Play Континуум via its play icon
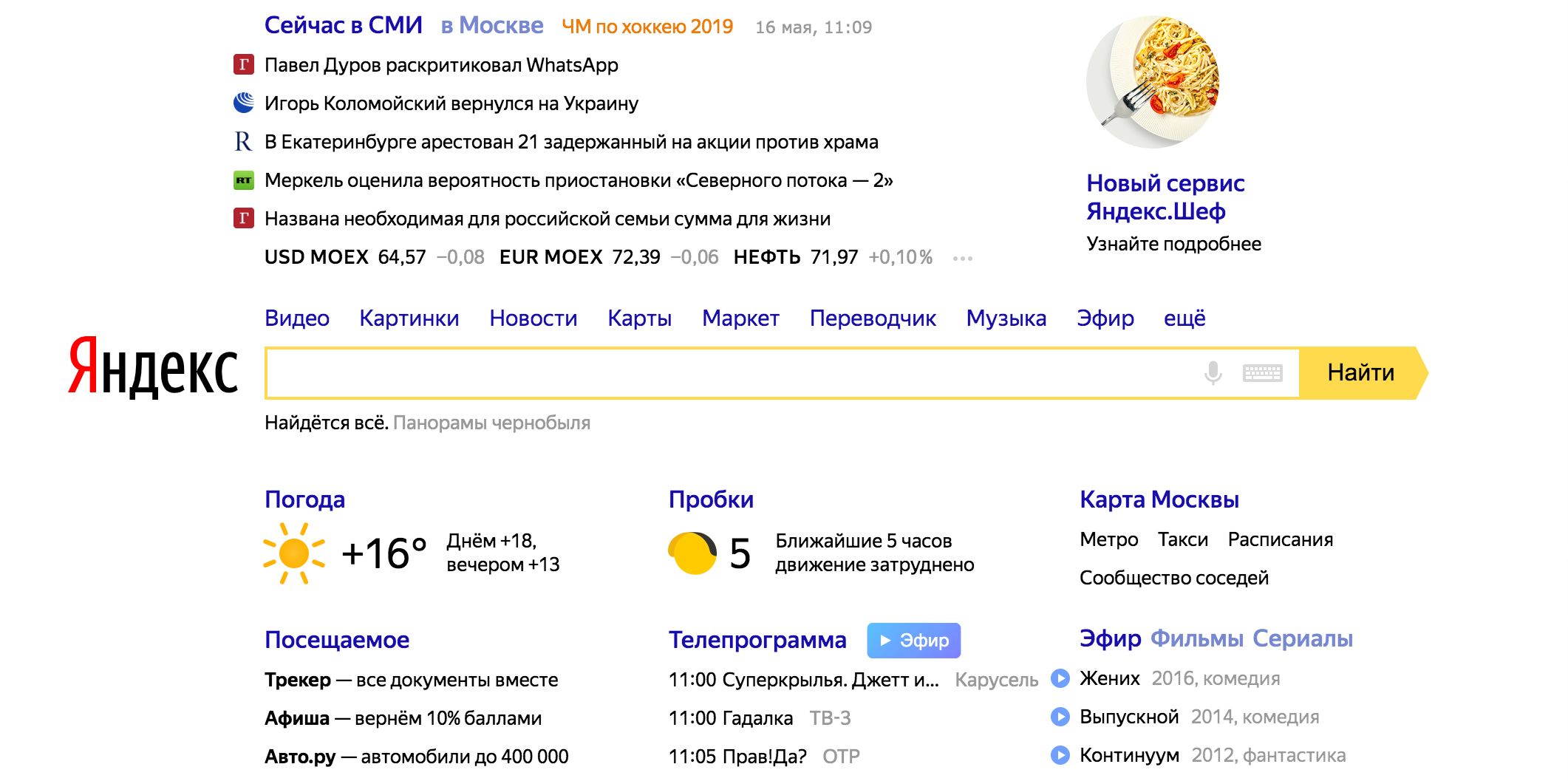Image resolution: width=1568 pixels, height=781 pixels. click(1060, 755)
